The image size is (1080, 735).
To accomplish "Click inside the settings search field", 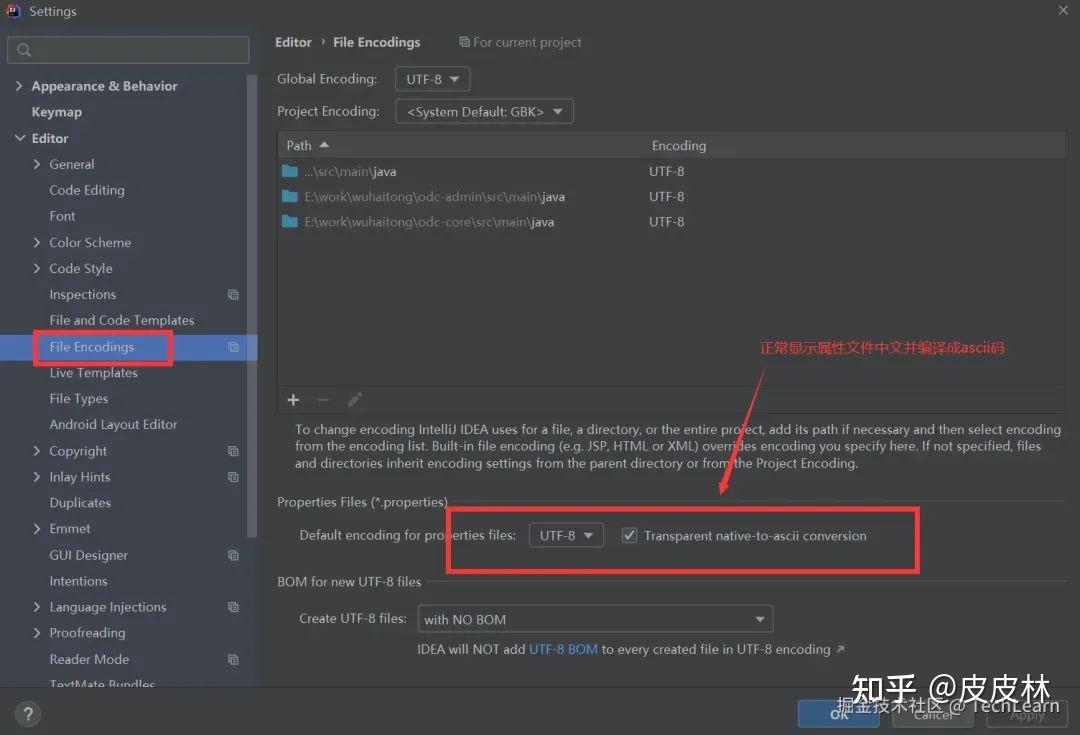I will pos(128,49).
